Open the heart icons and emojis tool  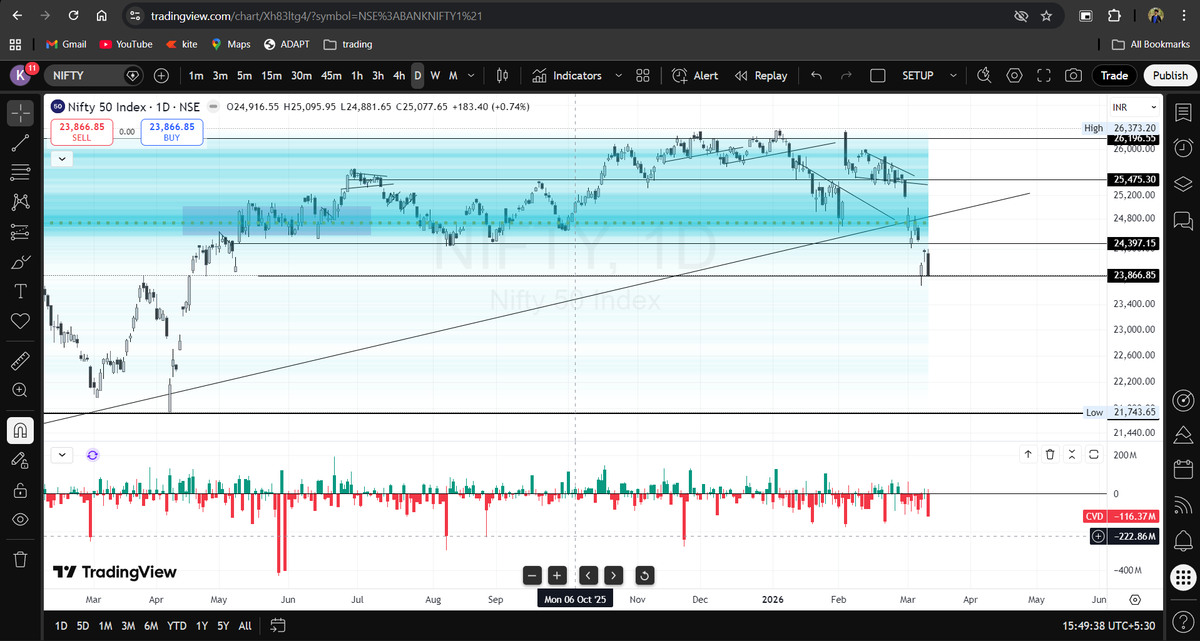click(20, 321)
